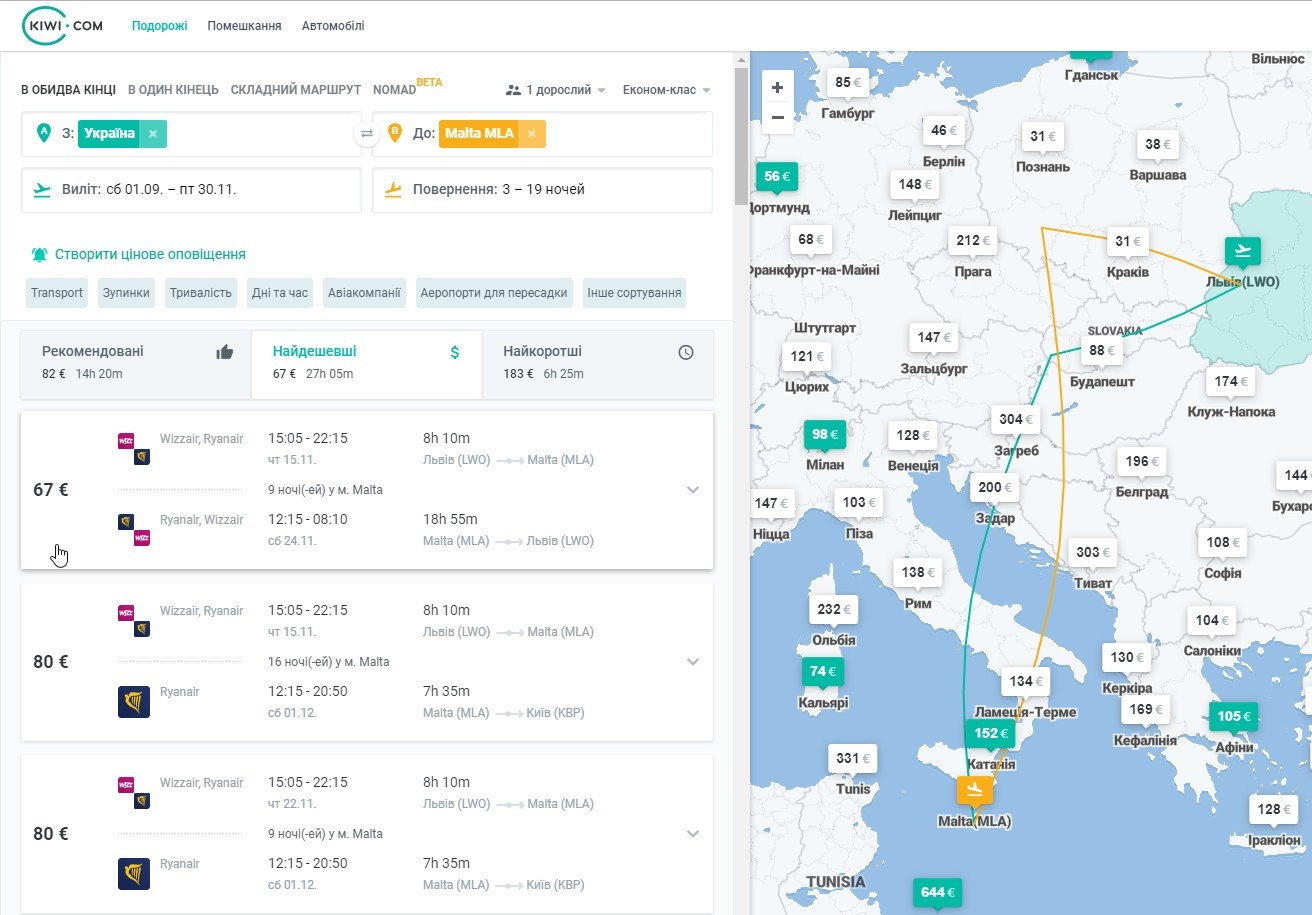Switch to Рекомендовані sorting tab

pos(136,364)
